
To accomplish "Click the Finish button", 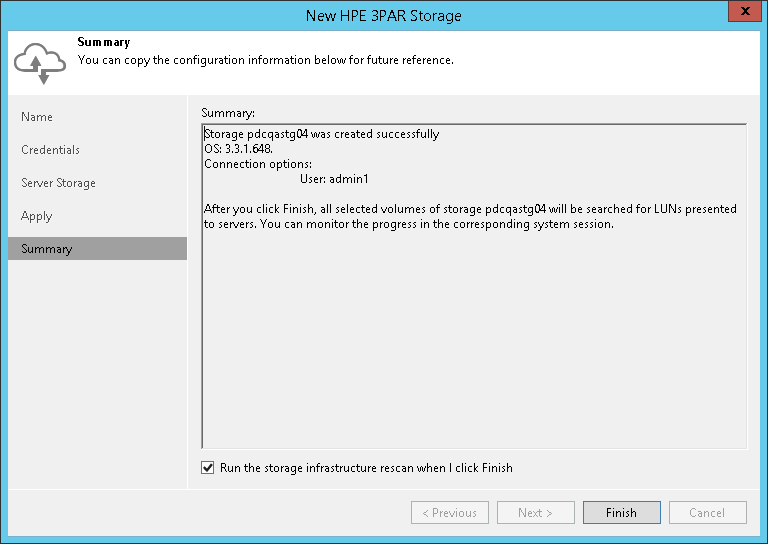I will tap(622, 512).
